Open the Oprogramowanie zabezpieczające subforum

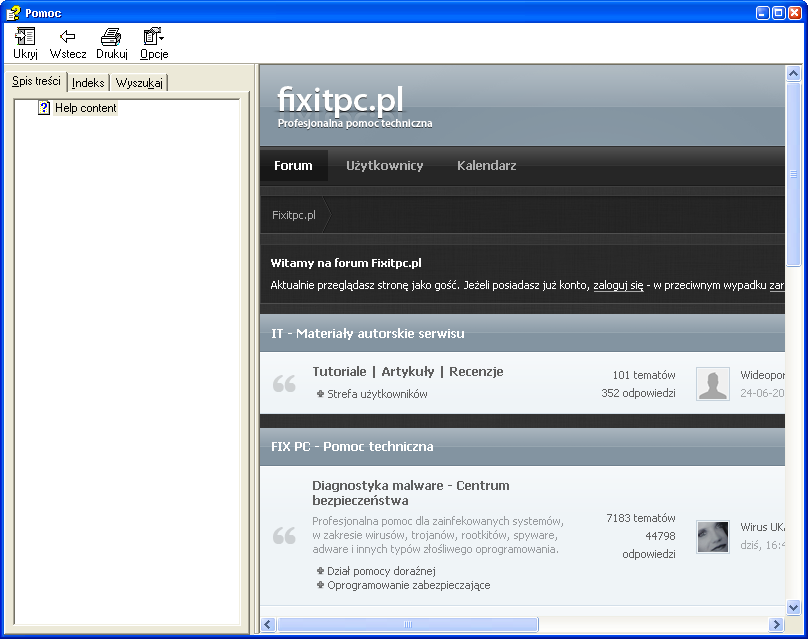(x=409, y=585)
